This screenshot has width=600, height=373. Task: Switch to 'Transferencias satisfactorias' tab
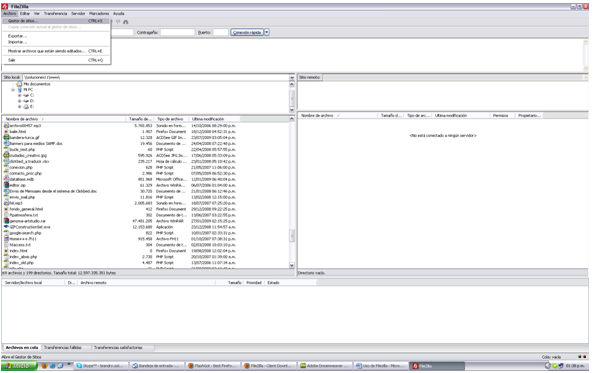coord(118,347)
